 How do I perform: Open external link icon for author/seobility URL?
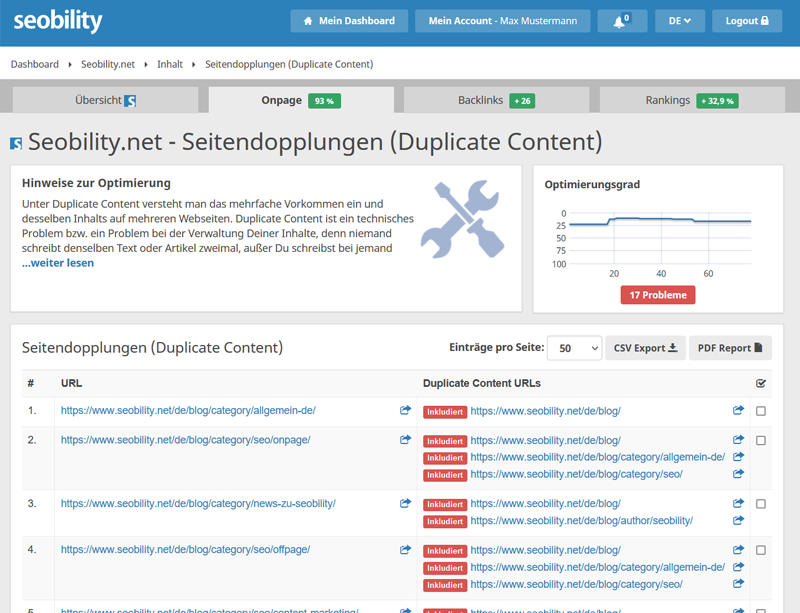pyautogui.click(x=738, y=520)
